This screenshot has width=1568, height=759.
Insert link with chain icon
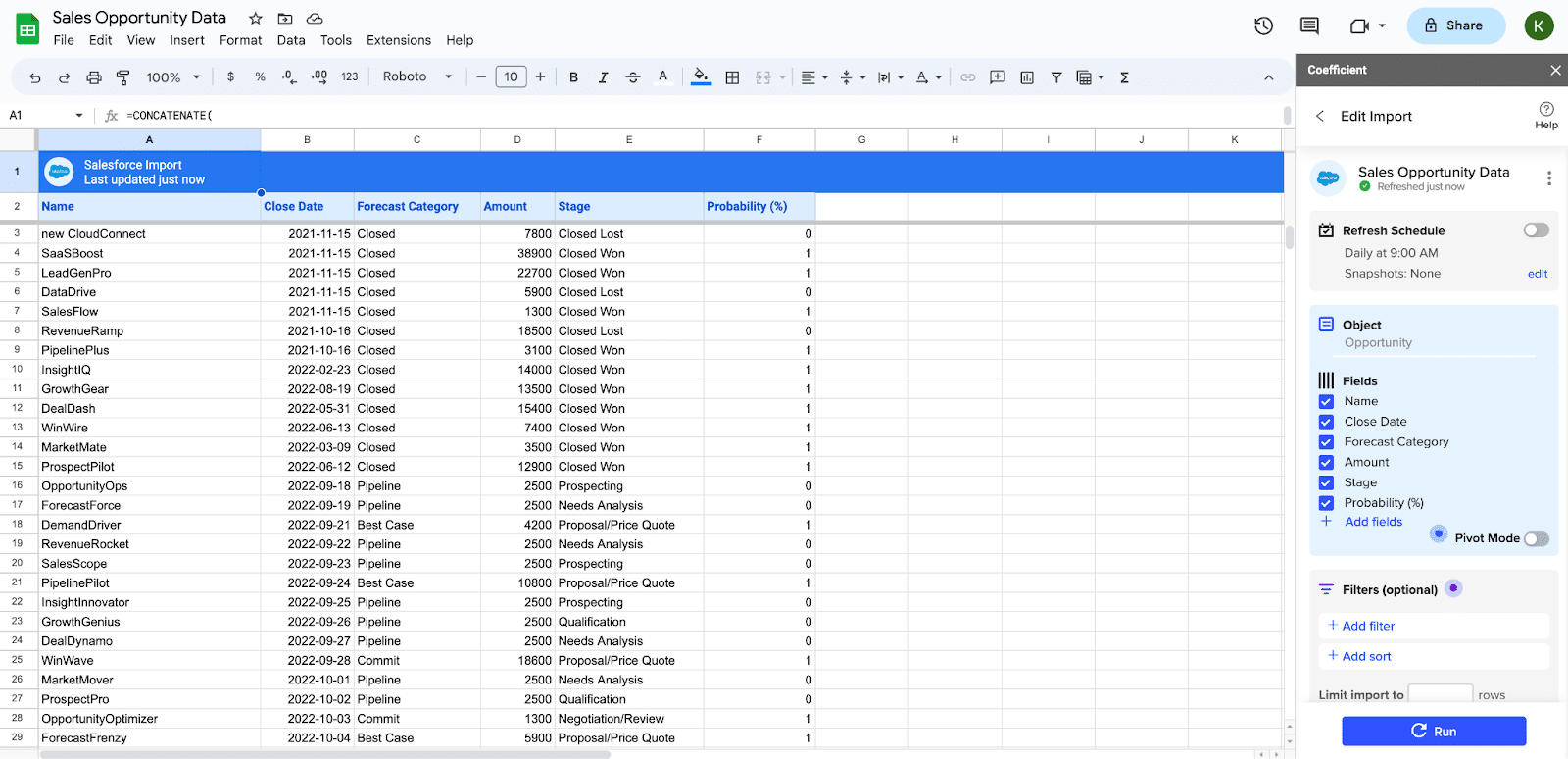[x=968, y=77]
